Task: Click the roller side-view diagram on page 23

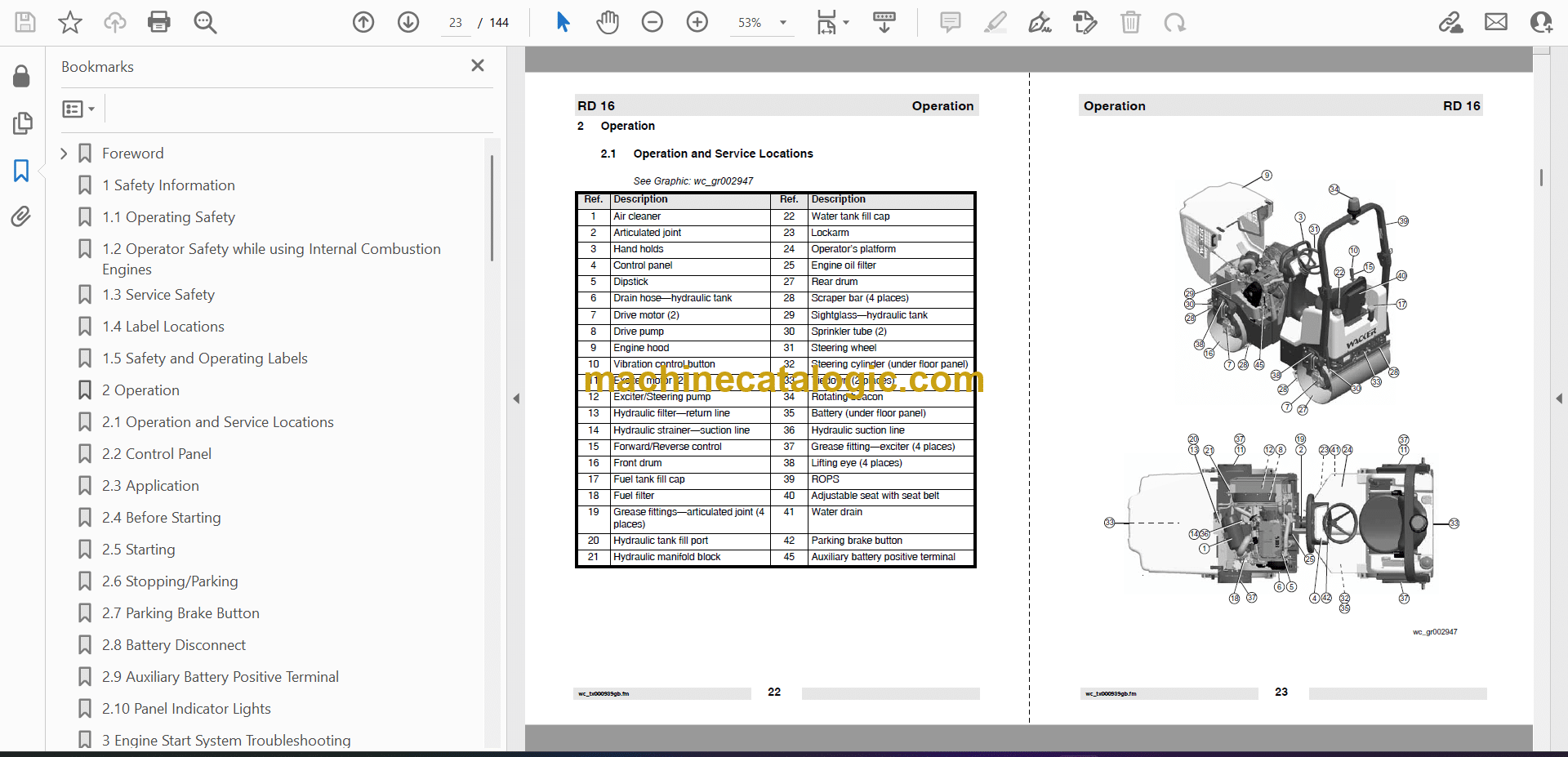Action: click(x=1296, y=292)
